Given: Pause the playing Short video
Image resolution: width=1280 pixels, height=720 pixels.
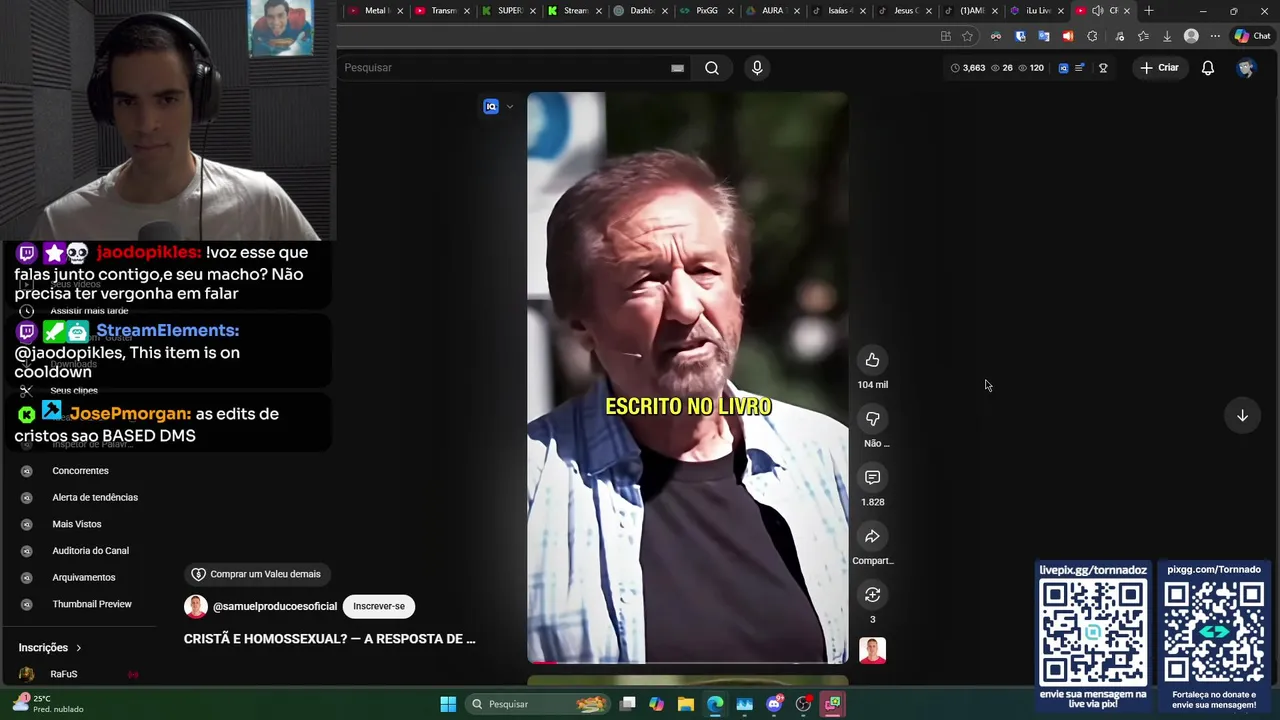Looking at the screenshot, I should click(x=687, y=378).
